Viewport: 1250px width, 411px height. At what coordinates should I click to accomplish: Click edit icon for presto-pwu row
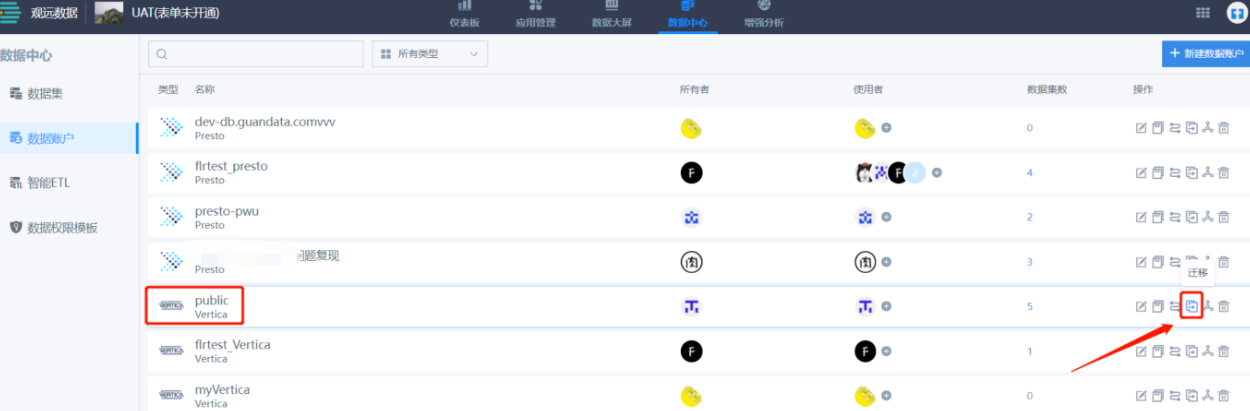tap(1141, 218)
